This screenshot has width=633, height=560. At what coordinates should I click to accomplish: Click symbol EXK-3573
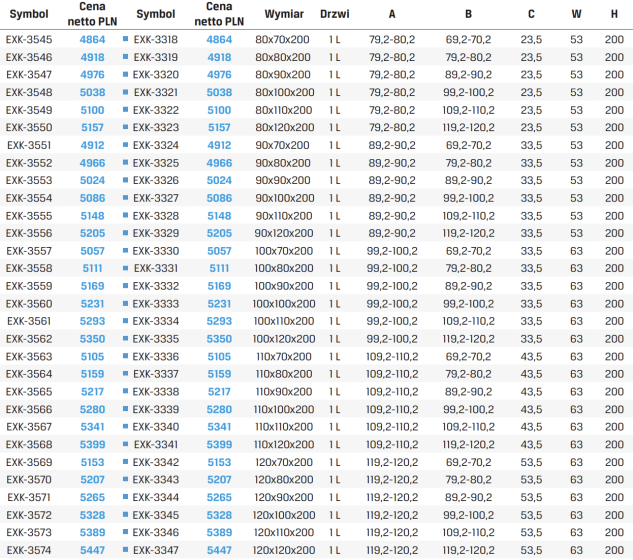29,533
